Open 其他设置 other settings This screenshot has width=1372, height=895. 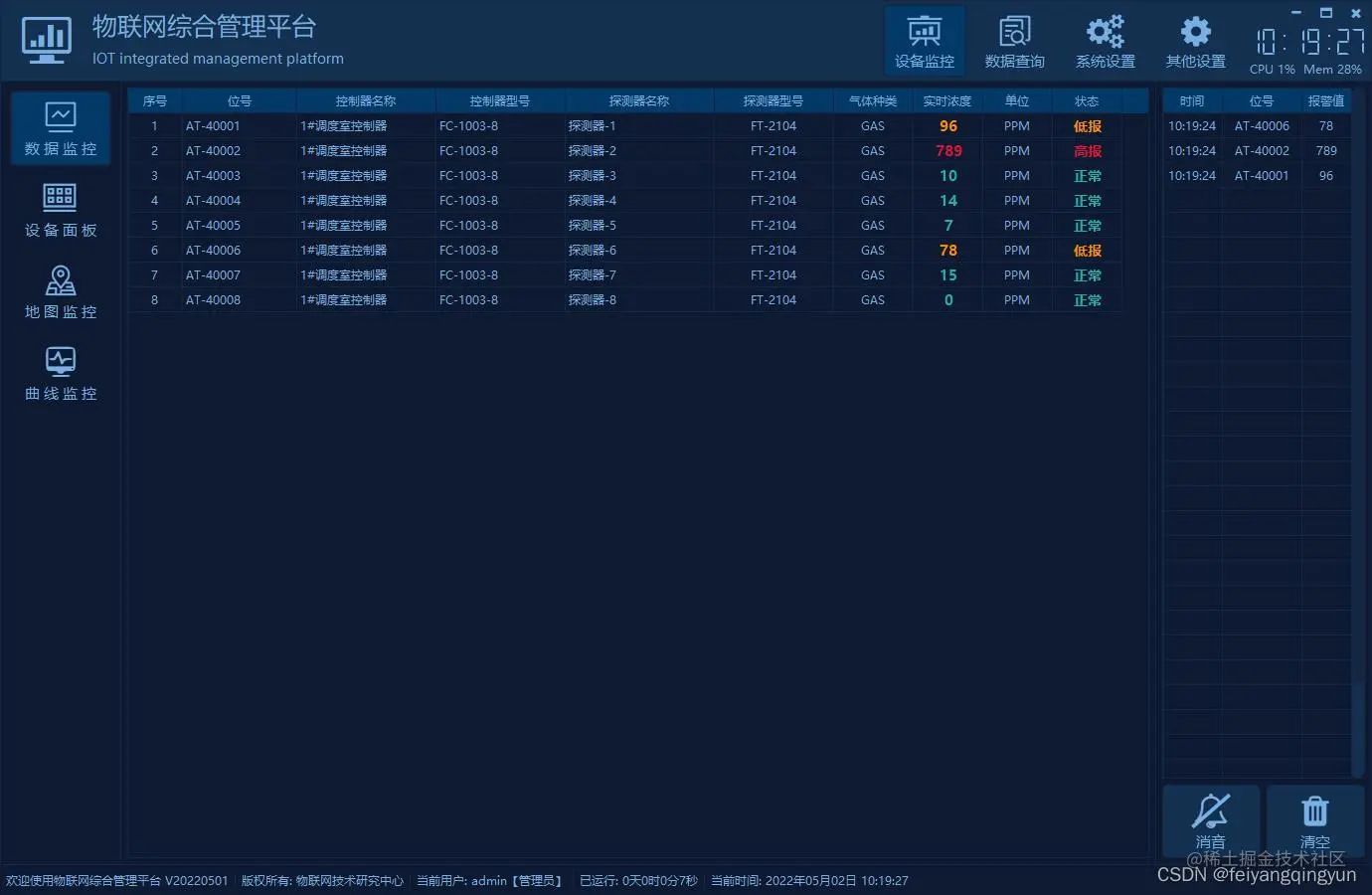[x=1195, y=42]
